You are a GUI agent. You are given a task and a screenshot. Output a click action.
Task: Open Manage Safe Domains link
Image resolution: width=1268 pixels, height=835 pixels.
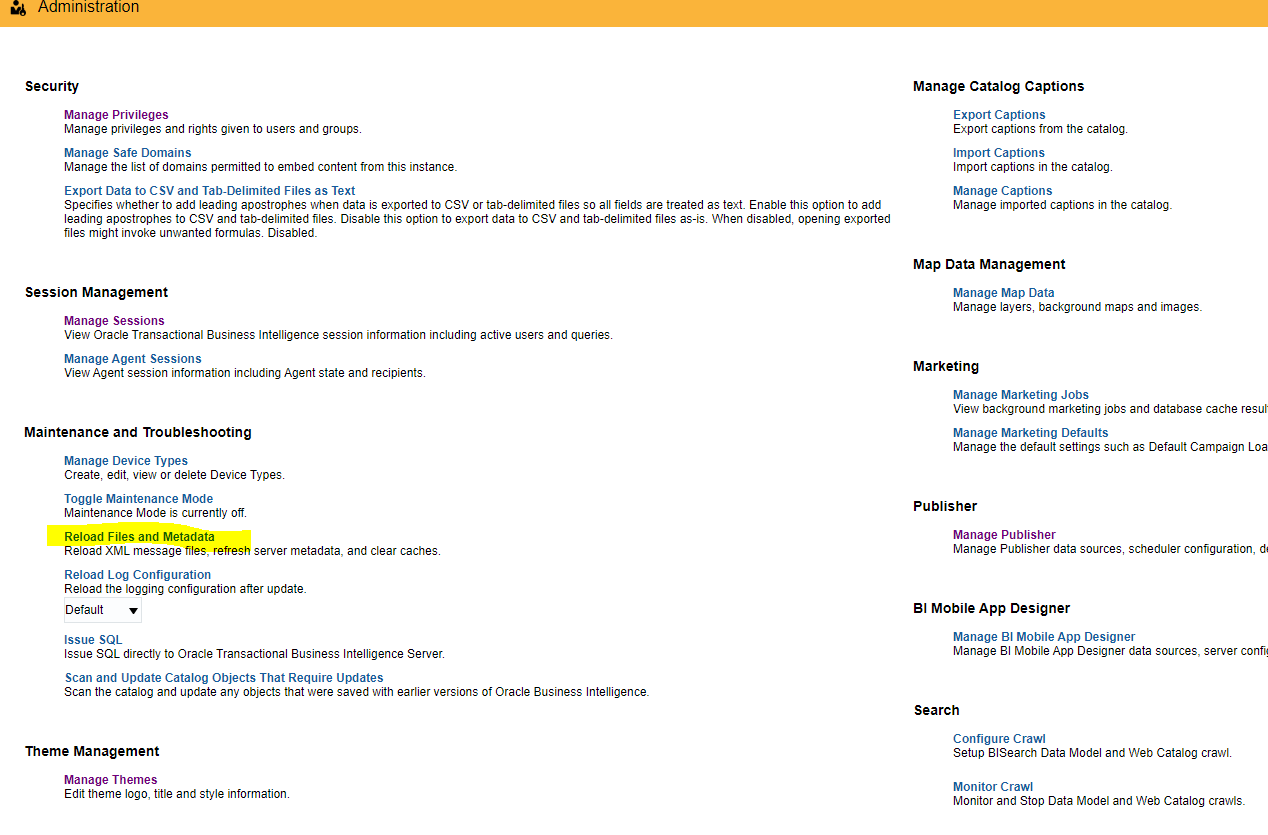click(128, 153)
